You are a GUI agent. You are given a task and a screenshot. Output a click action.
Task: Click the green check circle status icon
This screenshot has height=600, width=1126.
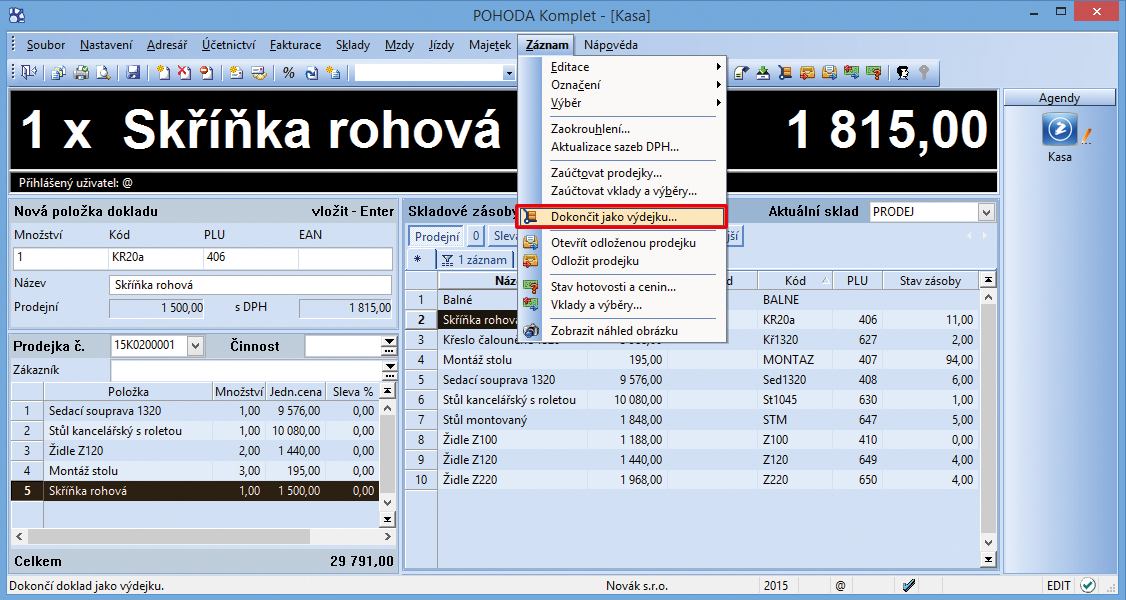pyautogui.click(x=1088, y=586)
